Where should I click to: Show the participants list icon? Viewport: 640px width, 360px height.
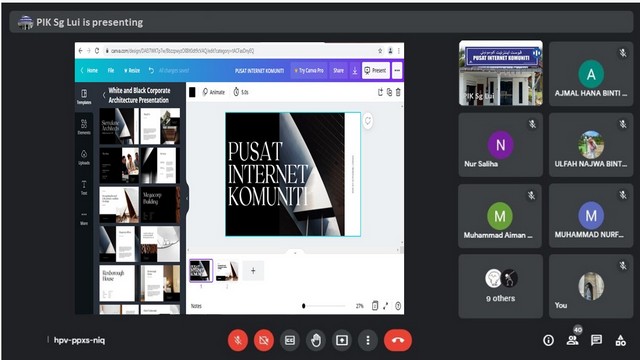tap(573, 340)
